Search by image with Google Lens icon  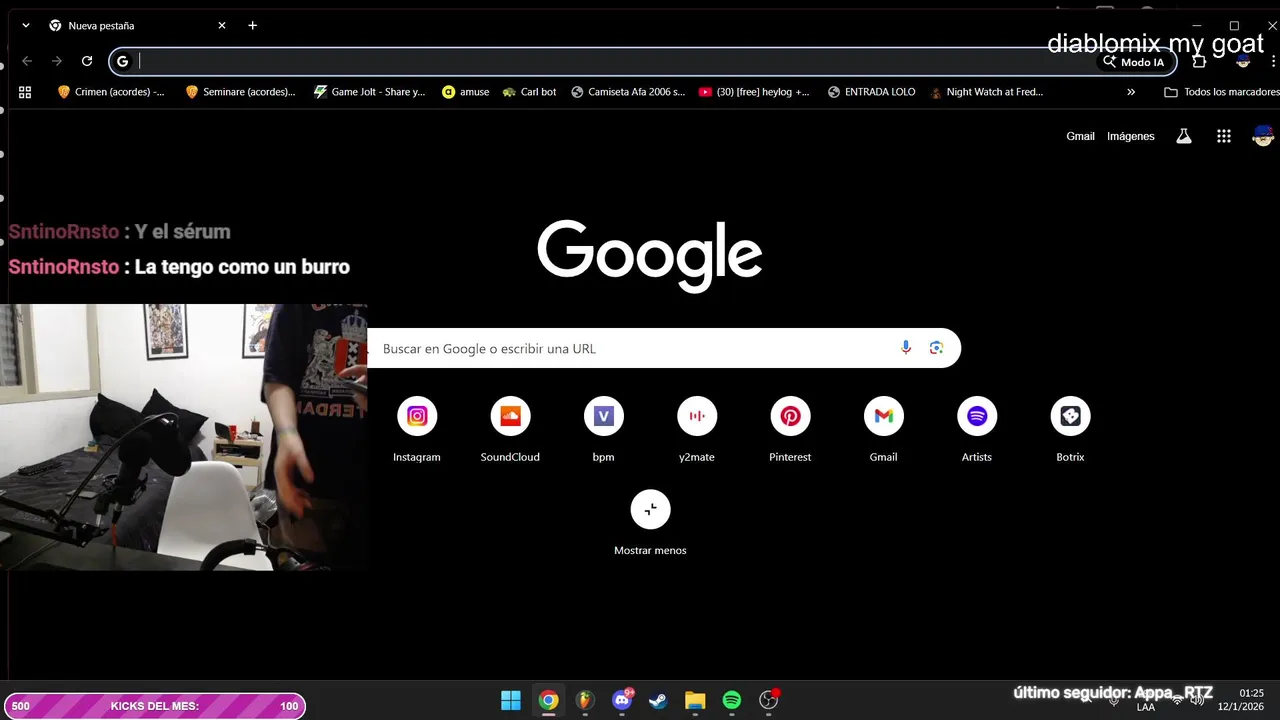[936, 348]
